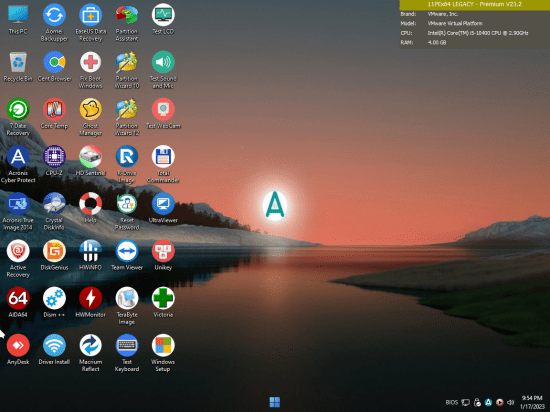This screenshot has width=550, height=412.
Task: Launch Reset Password tool
Action: click(x=127, y=212)
